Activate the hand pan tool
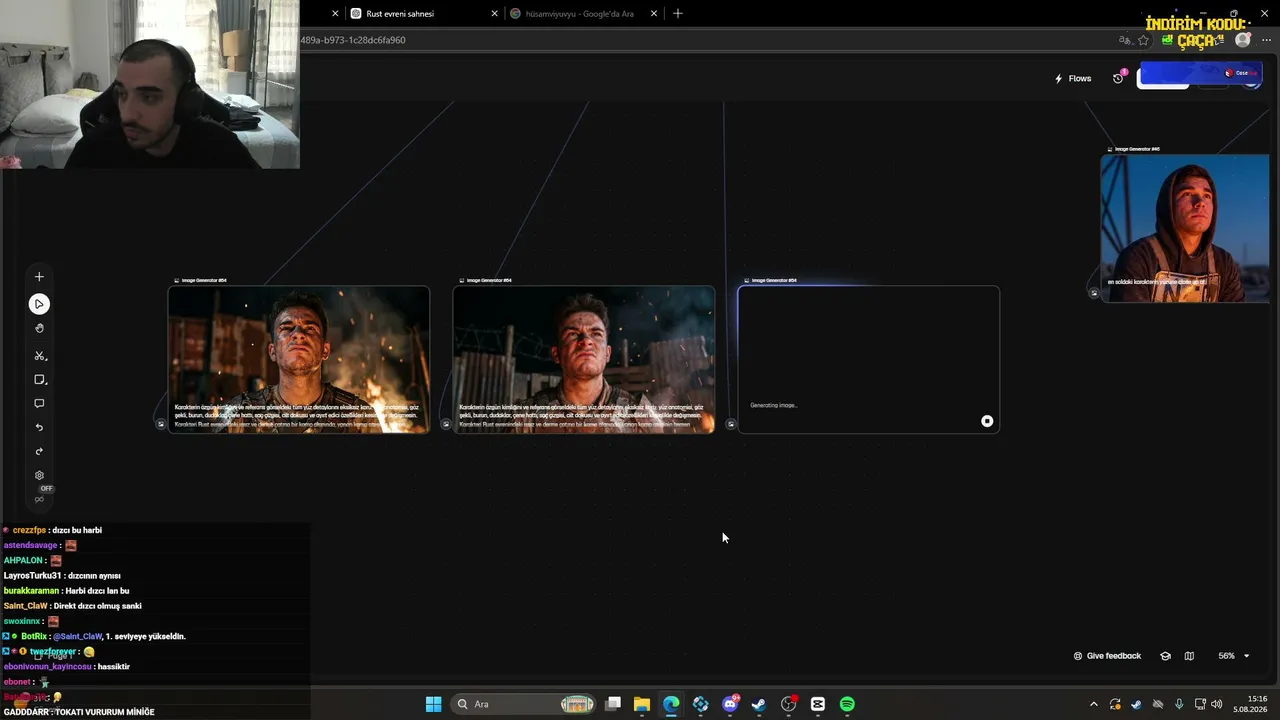 [x=39, y=328]
